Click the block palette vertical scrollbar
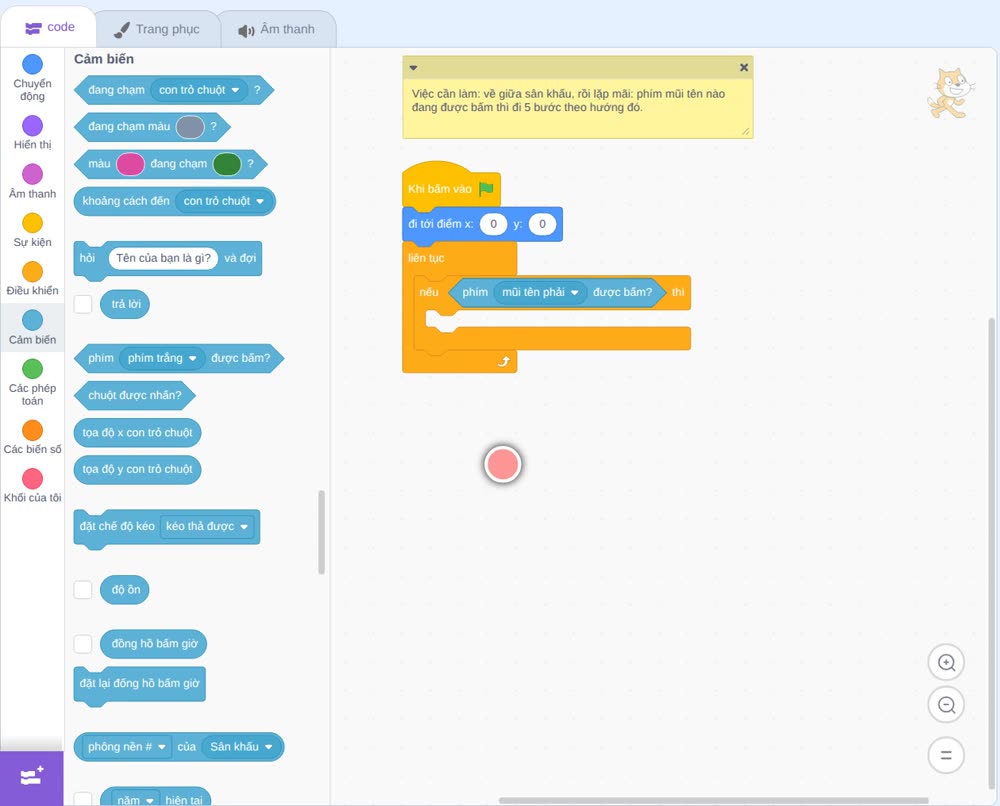 click(x=321, y=532)
